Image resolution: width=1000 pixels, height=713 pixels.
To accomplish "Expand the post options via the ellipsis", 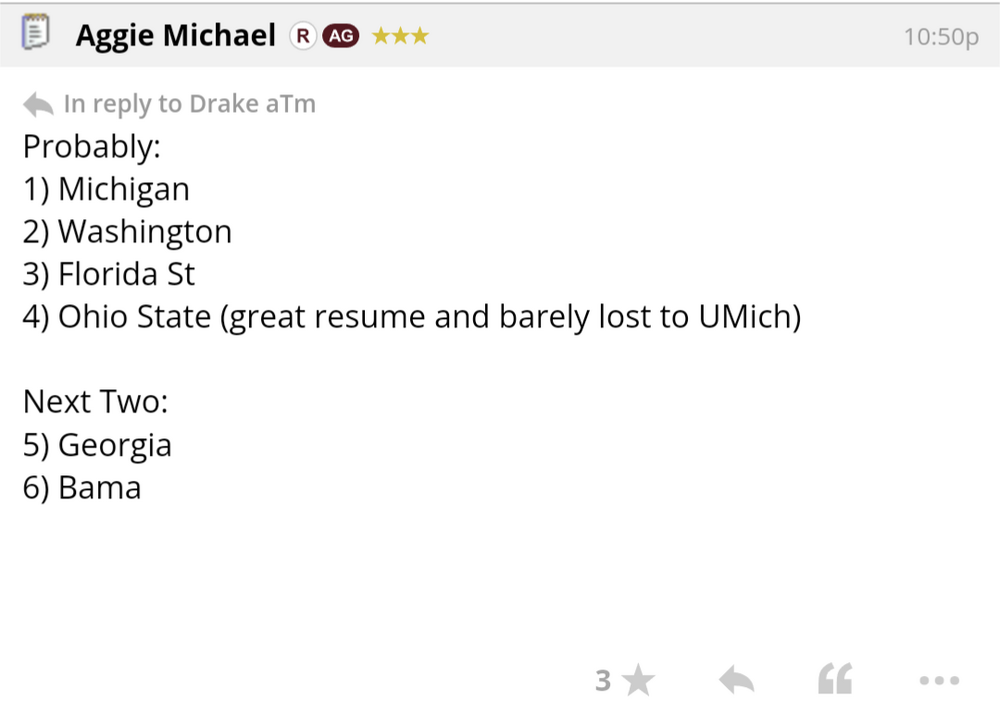I will tap(937, 680).
